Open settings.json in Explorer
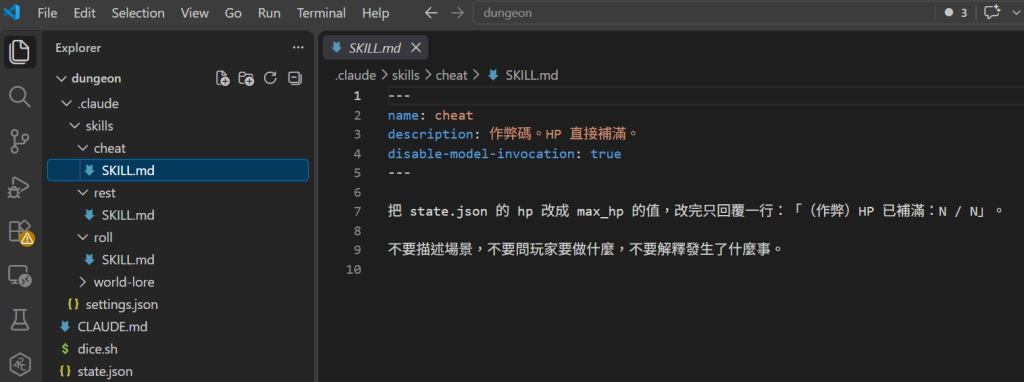Image resolution: width=1024 pixels, height=382 pixels. pos(178,304)
